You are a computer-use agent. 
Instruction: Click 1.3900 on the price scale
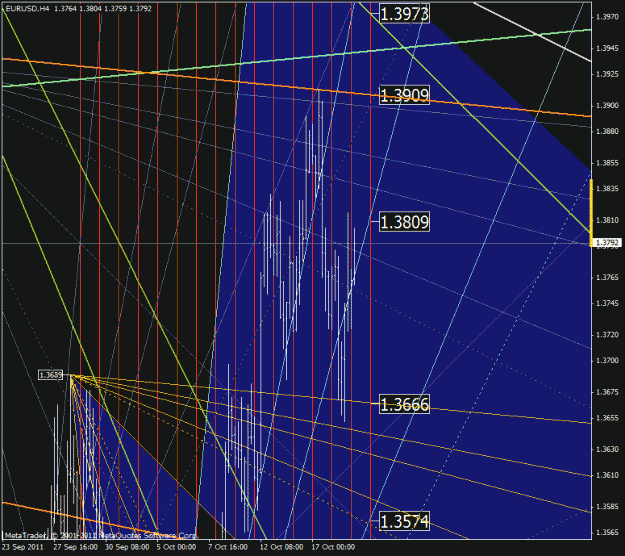(x=607, y=106)
